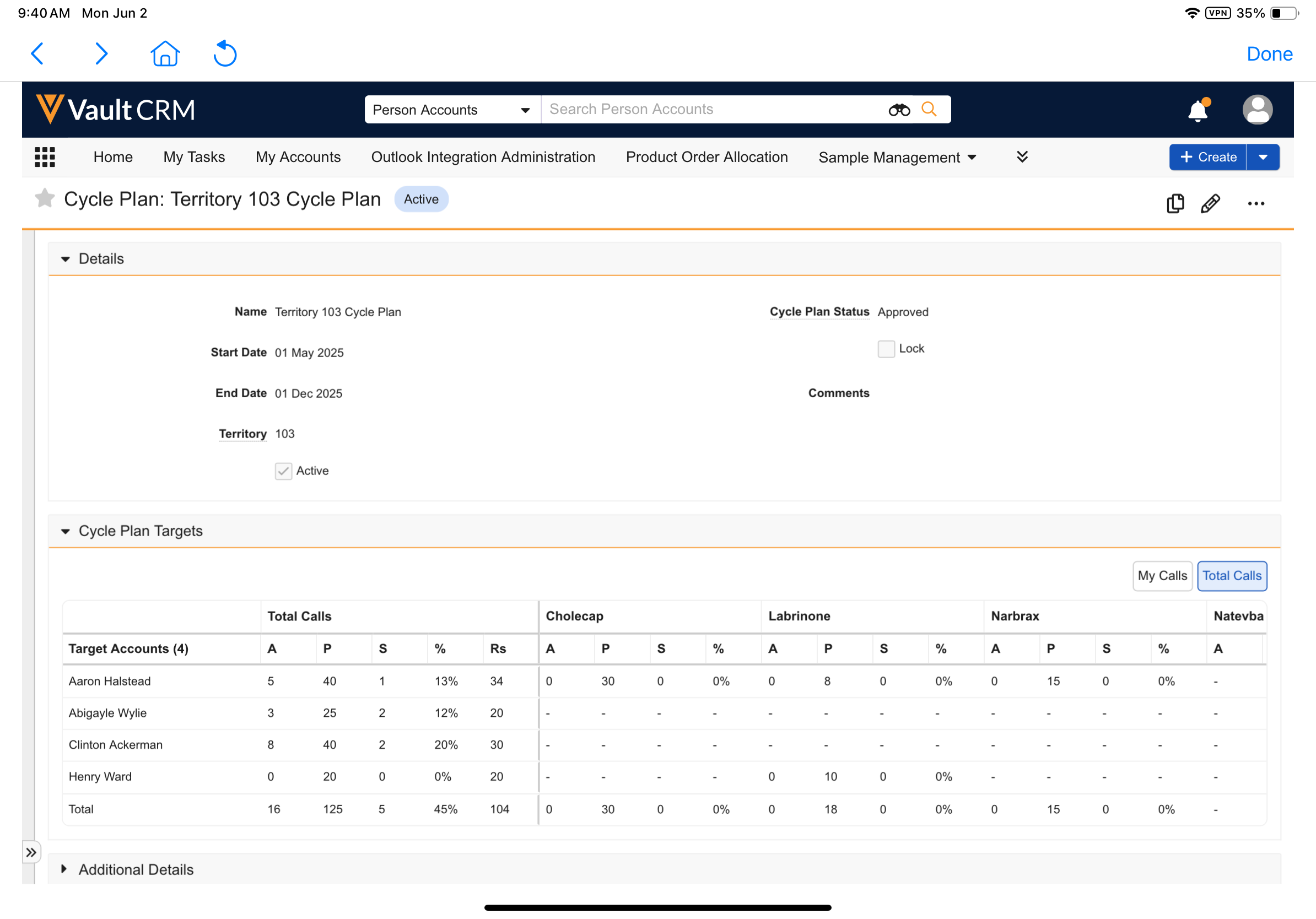Tap the home icon in browser toolbar
This screenshot has width=1316, height=919.
point(165,54)
